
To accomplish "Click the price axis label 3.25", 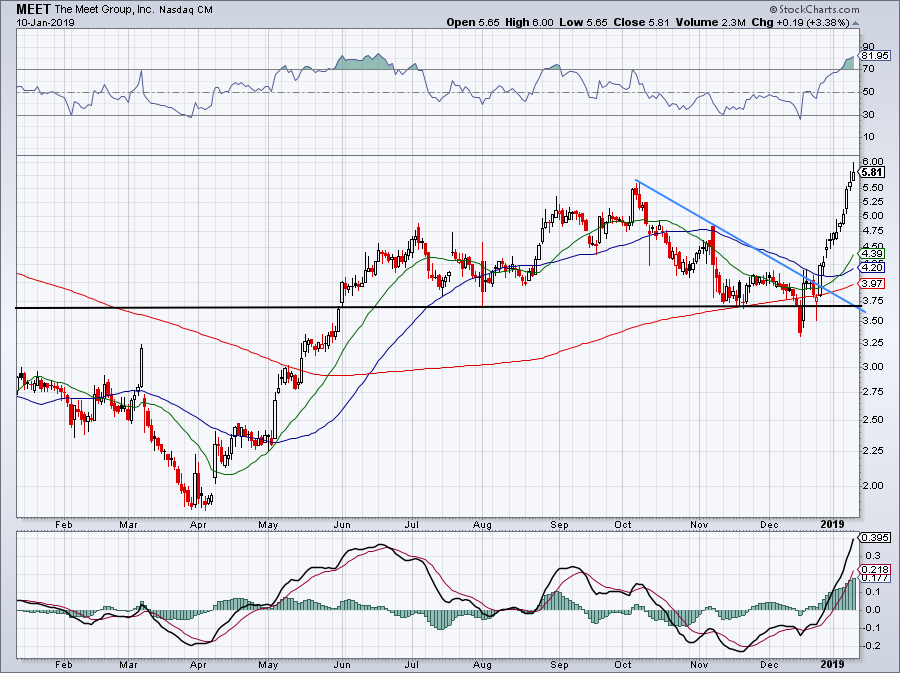I will (872, 343).
